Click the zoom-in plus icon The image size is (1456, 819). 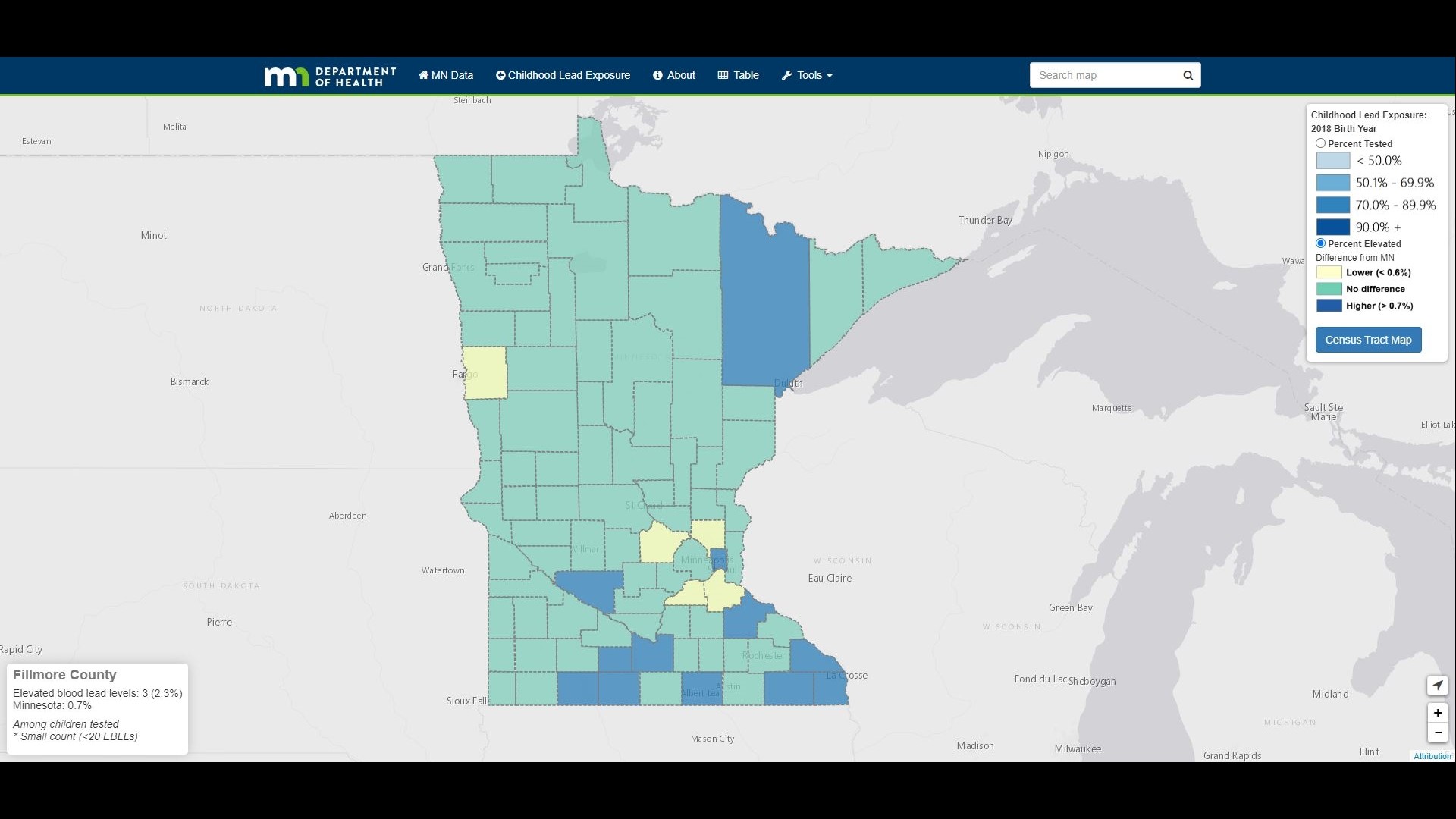(1438, 713)
